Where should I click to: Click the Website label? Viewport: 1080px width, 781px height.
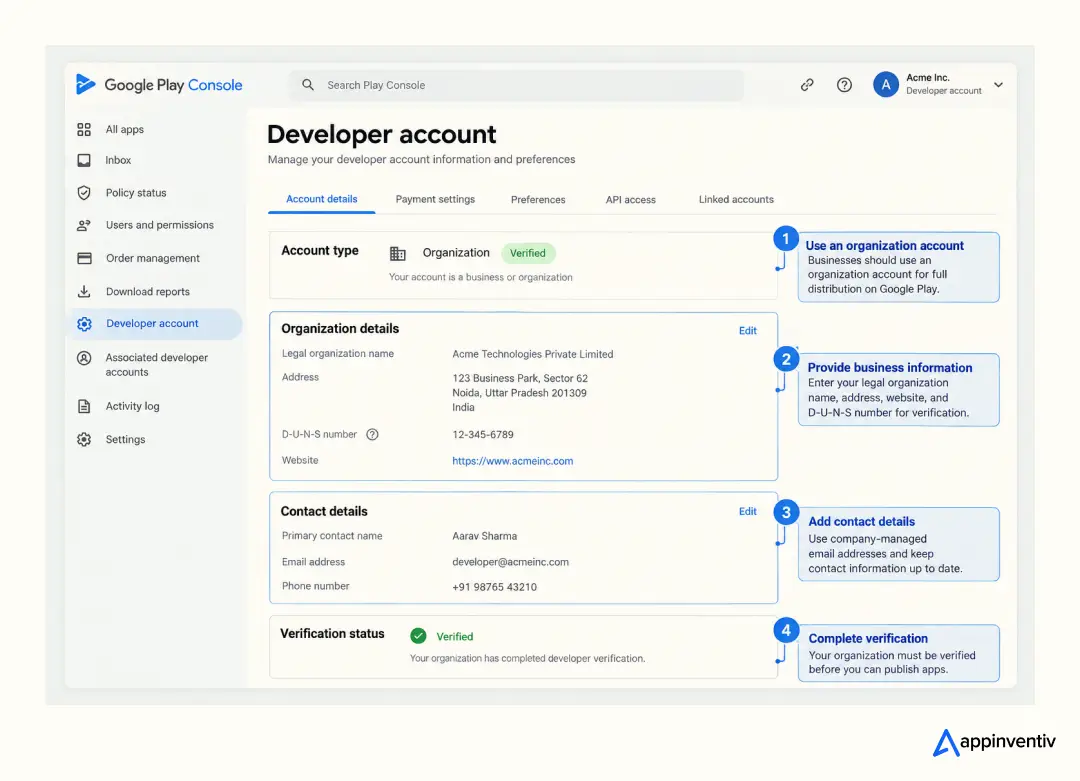pyautogui.click(x=300, y=460)
